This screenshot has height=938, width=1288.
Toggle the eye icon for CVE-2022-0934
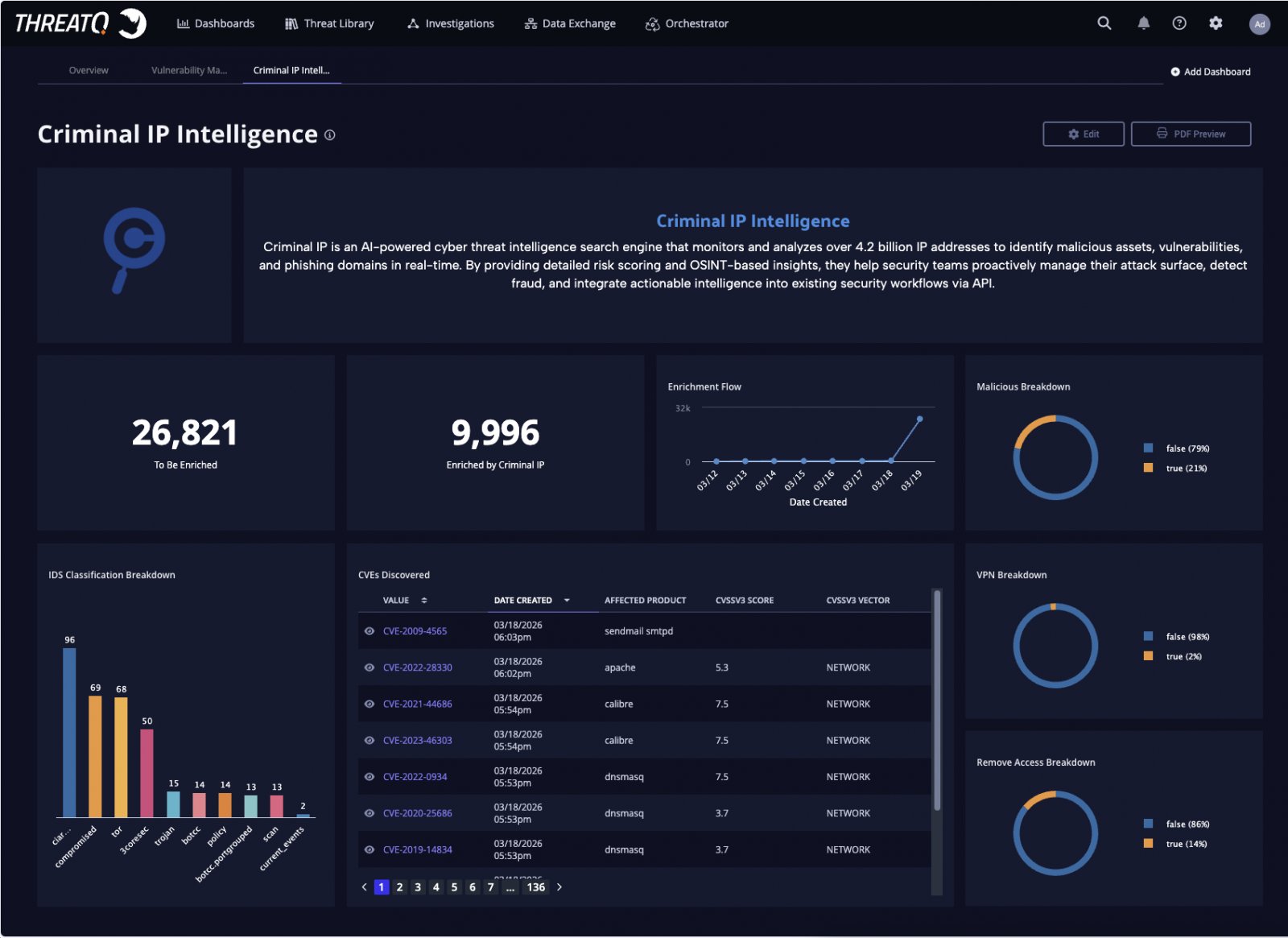point(369,777)
